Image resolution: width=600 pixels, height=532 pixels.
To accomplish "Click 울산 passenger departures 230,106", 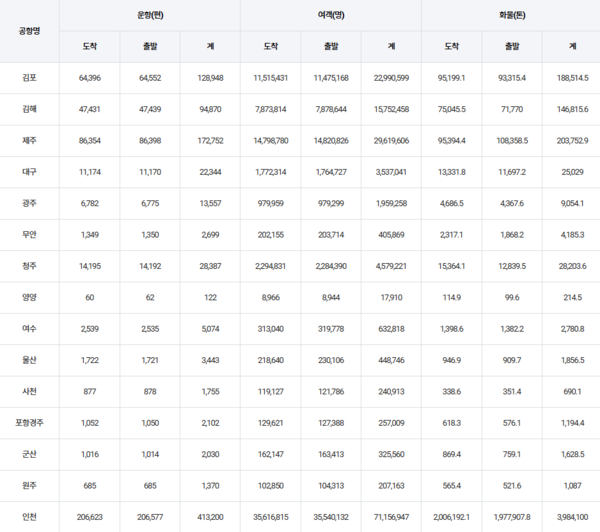I will [331, 361].
